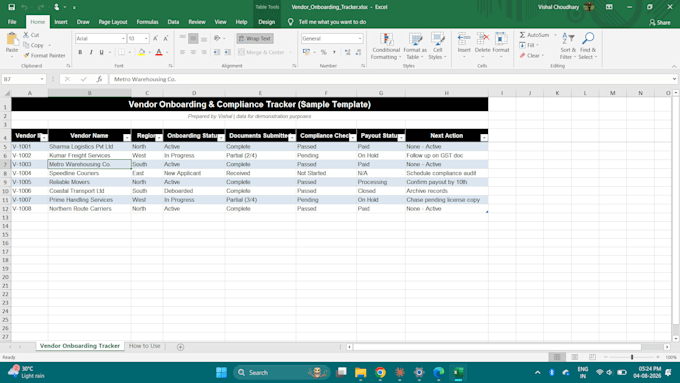This screenshot has width=680, height=383.
Task: Toggle Italic formatting
Action: (91, 52)
